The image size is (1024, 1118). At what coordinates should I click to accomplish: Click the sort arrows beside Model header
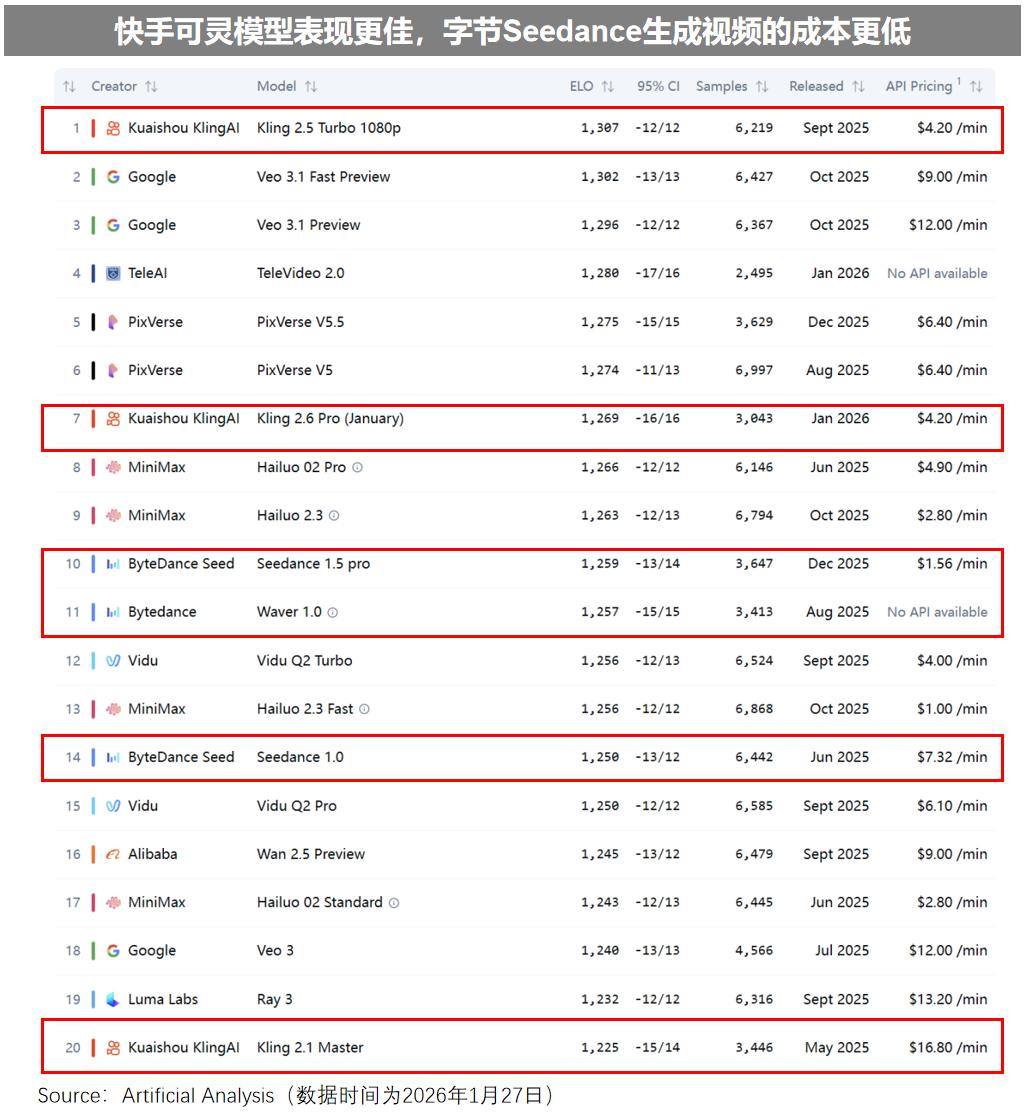pos(311,87)
